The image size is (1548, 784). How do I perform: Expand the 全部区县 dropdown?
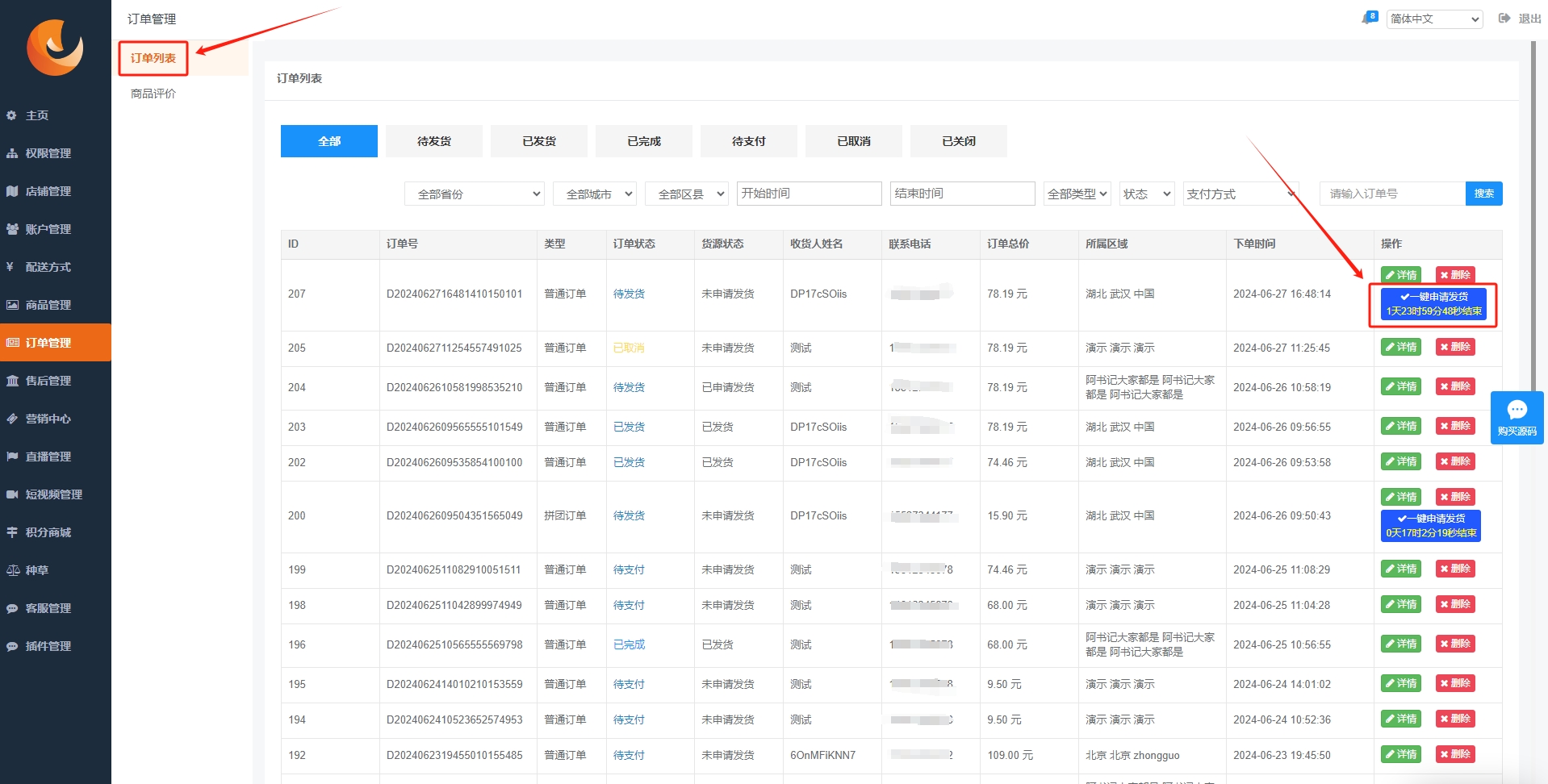coord(687,194)
